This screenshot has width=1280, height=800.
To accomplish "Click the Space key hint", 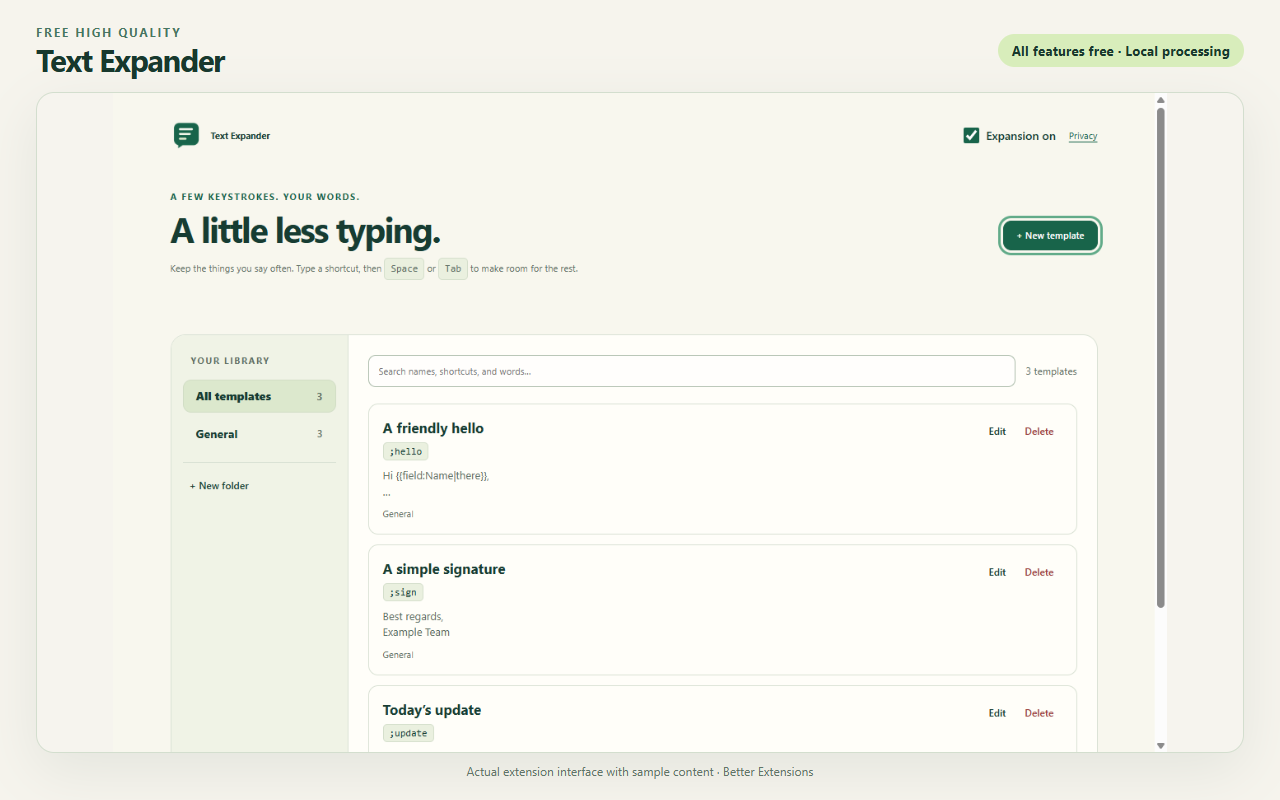I will [x=404, y=269].
